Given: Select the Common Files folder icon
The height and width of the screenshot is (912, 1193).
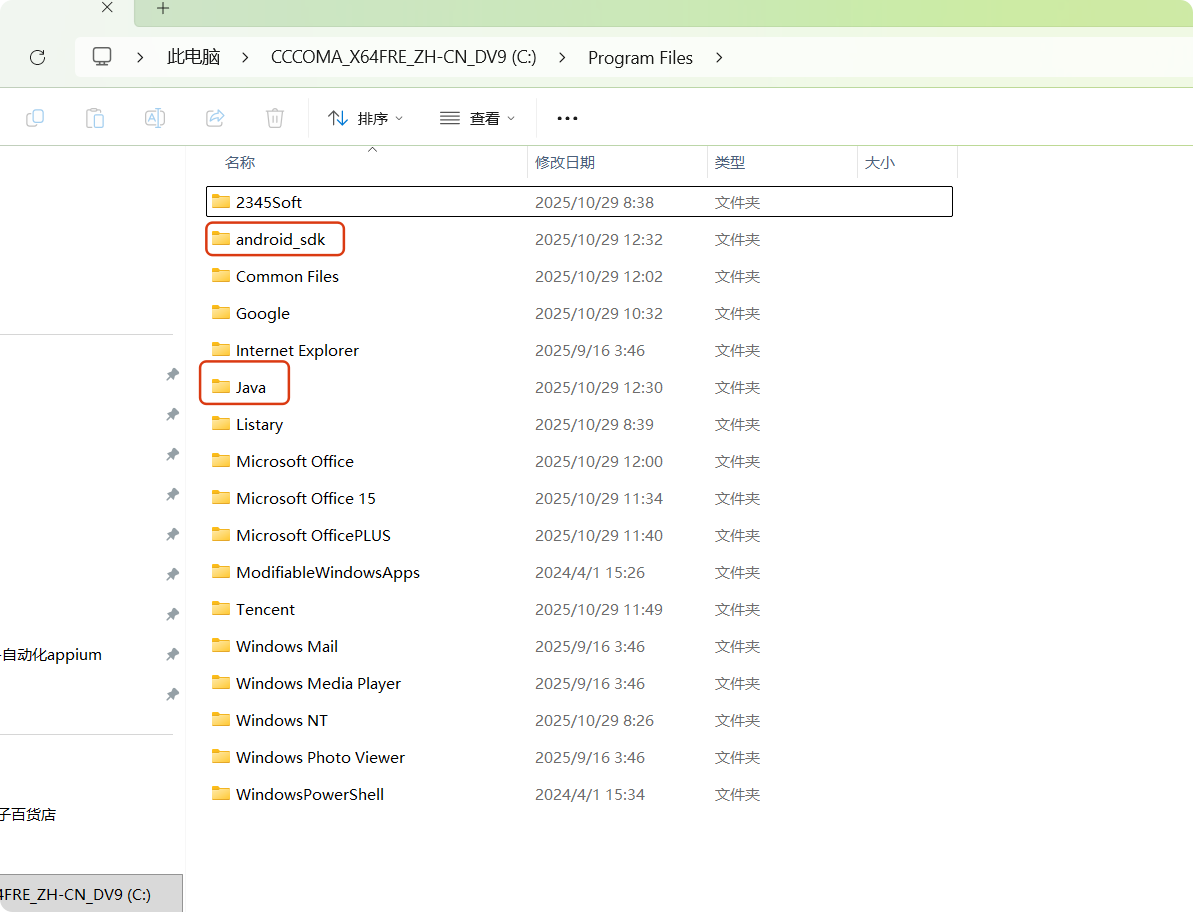Looking at the screenshot, I should 221,275.
